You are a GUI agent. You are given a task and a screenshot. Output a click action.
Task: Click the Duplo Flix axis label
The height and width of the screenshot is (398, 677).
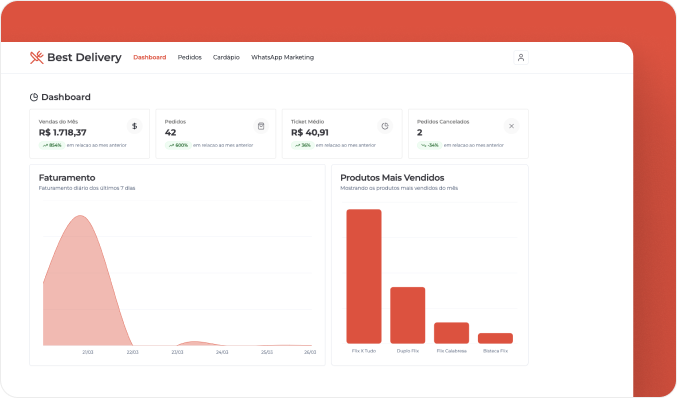[x=408, y=351]
